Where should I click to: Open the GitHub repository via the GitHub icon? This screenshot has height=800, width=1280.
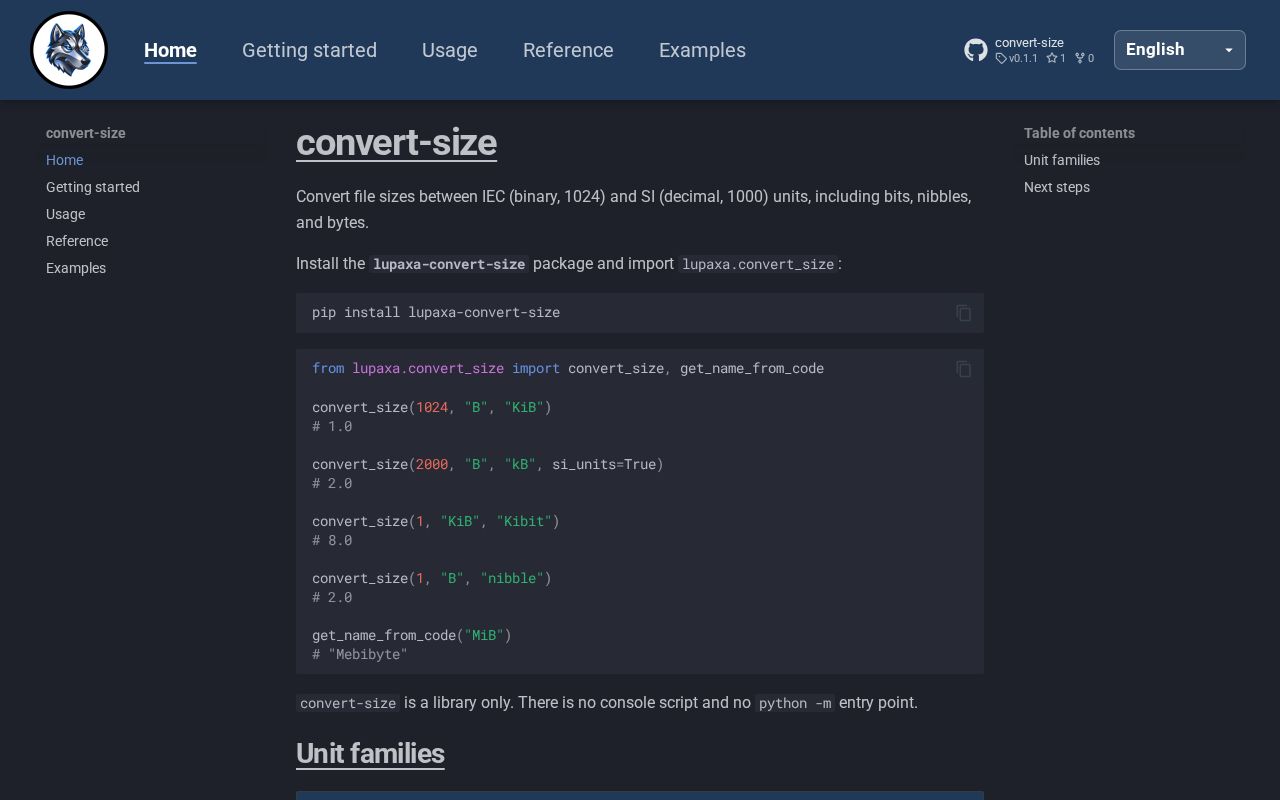click(976, 50)
